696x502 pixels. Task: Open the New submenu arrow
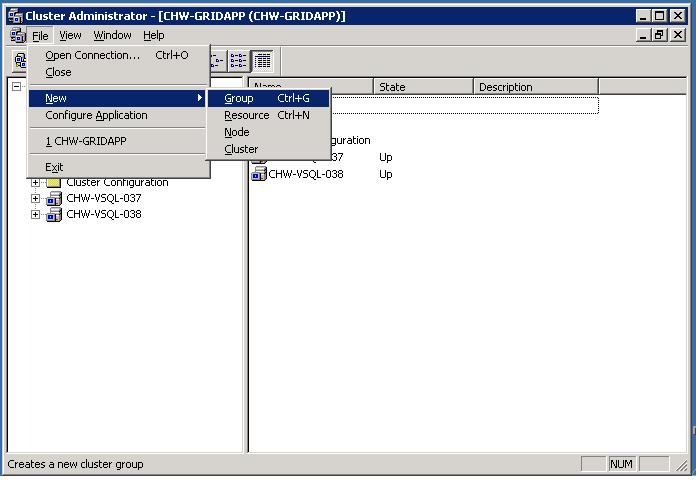pyautogui.click(x=200, y=98)
